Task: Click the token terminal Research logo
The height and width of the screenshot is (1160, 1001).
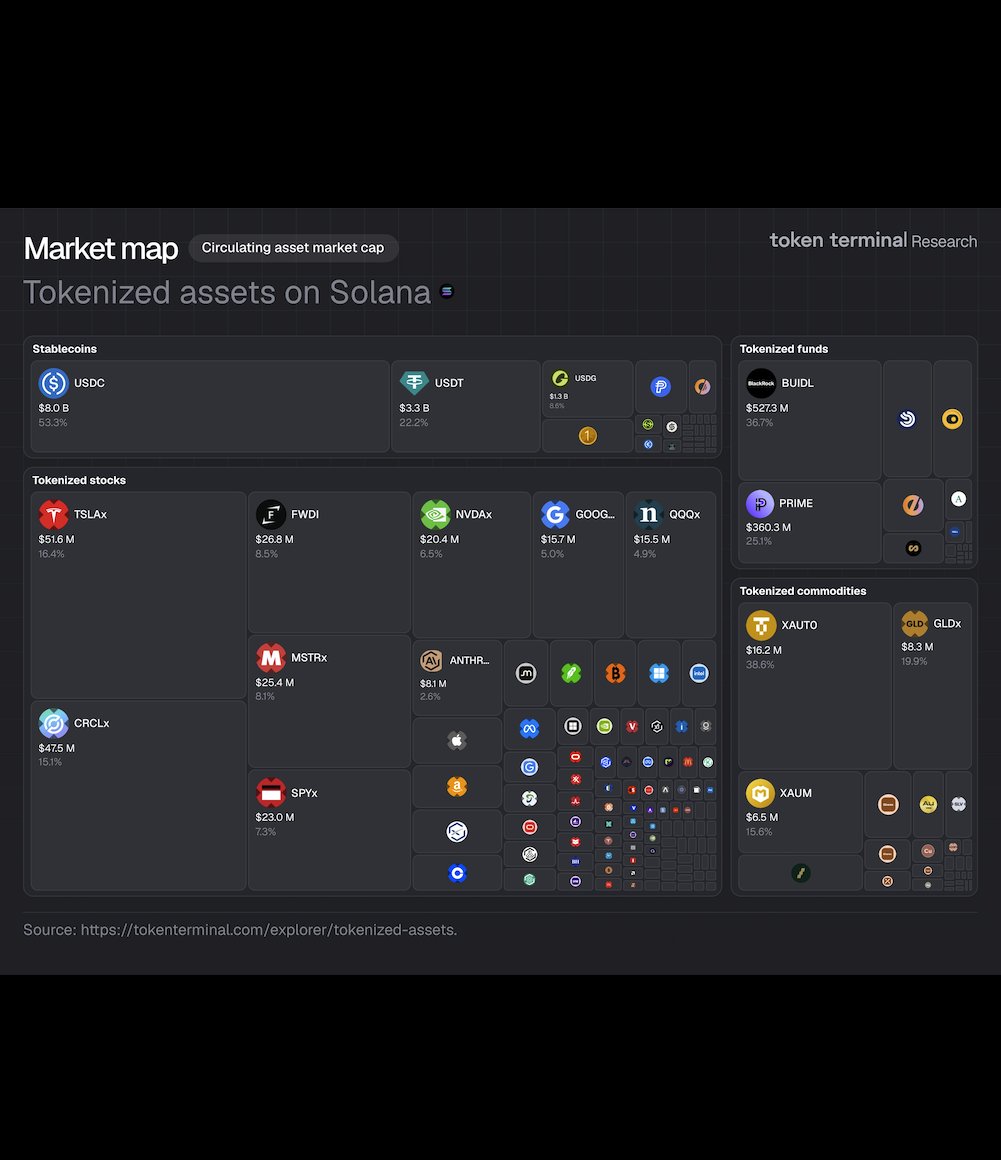Action: pyautogui.click(x=873, y=240)
